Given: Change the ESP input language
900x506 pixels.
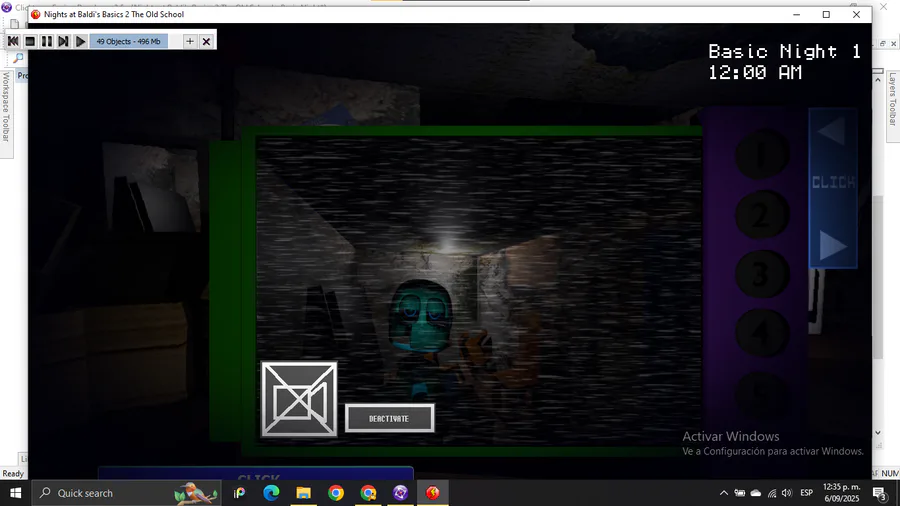Looking at the screenshot, I should point(806,493).
